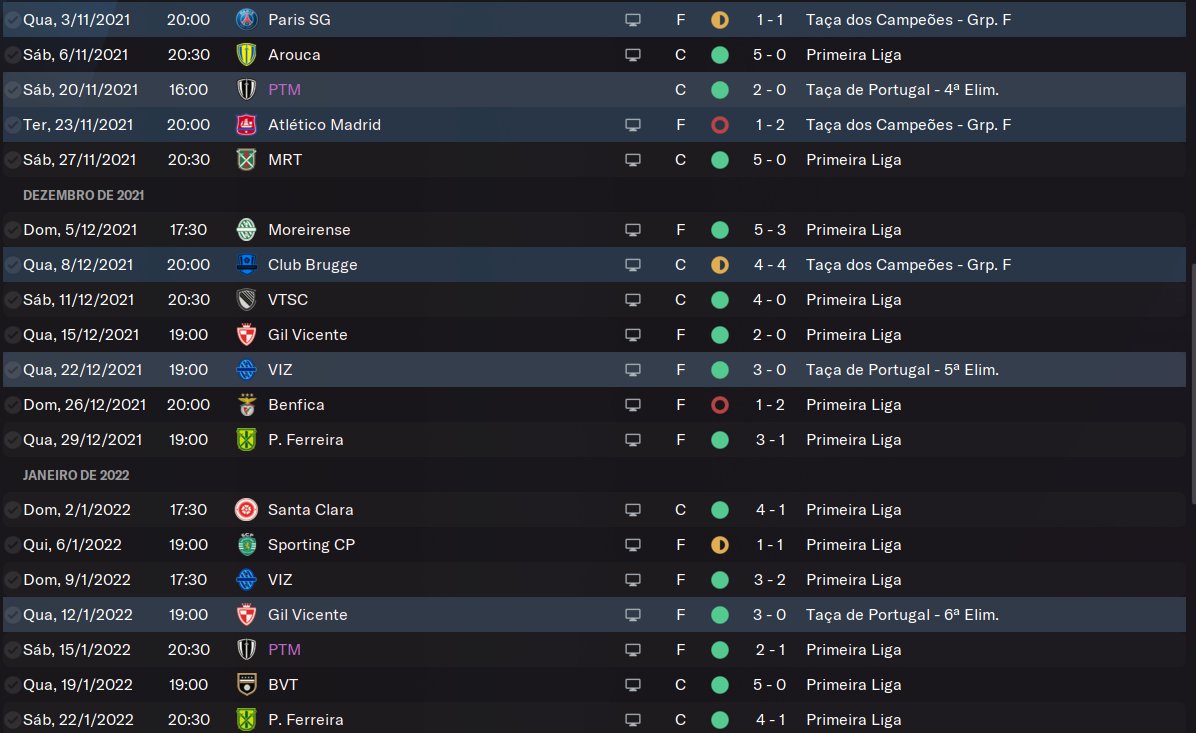
Task: Click the VTSC team name
Action: pyautogui.click(x=290, y=300)
